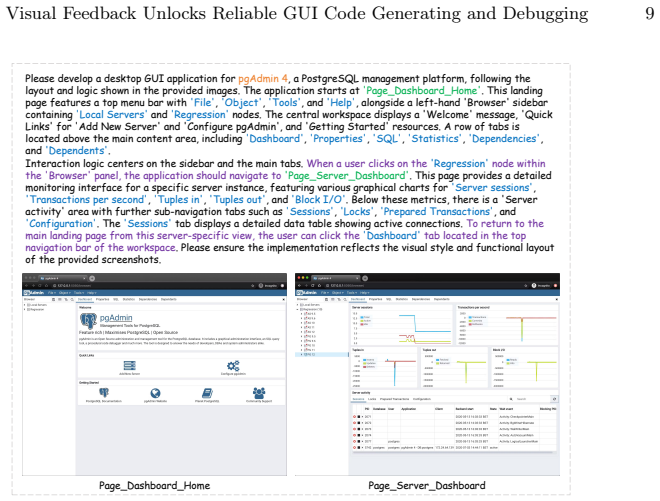
Task: Expand details arrow of last sessions table row
Action: (x=362, y=448)
